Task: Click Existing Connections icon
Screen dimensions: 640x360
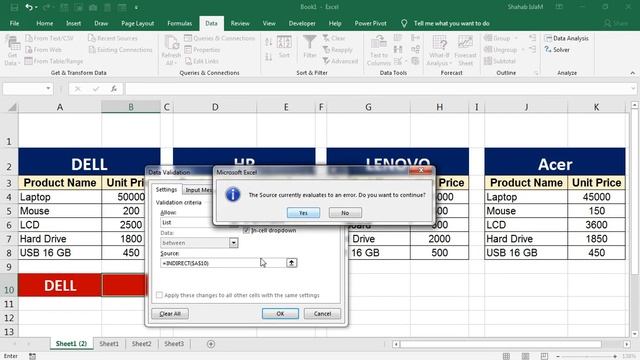Action: (92, 49)
